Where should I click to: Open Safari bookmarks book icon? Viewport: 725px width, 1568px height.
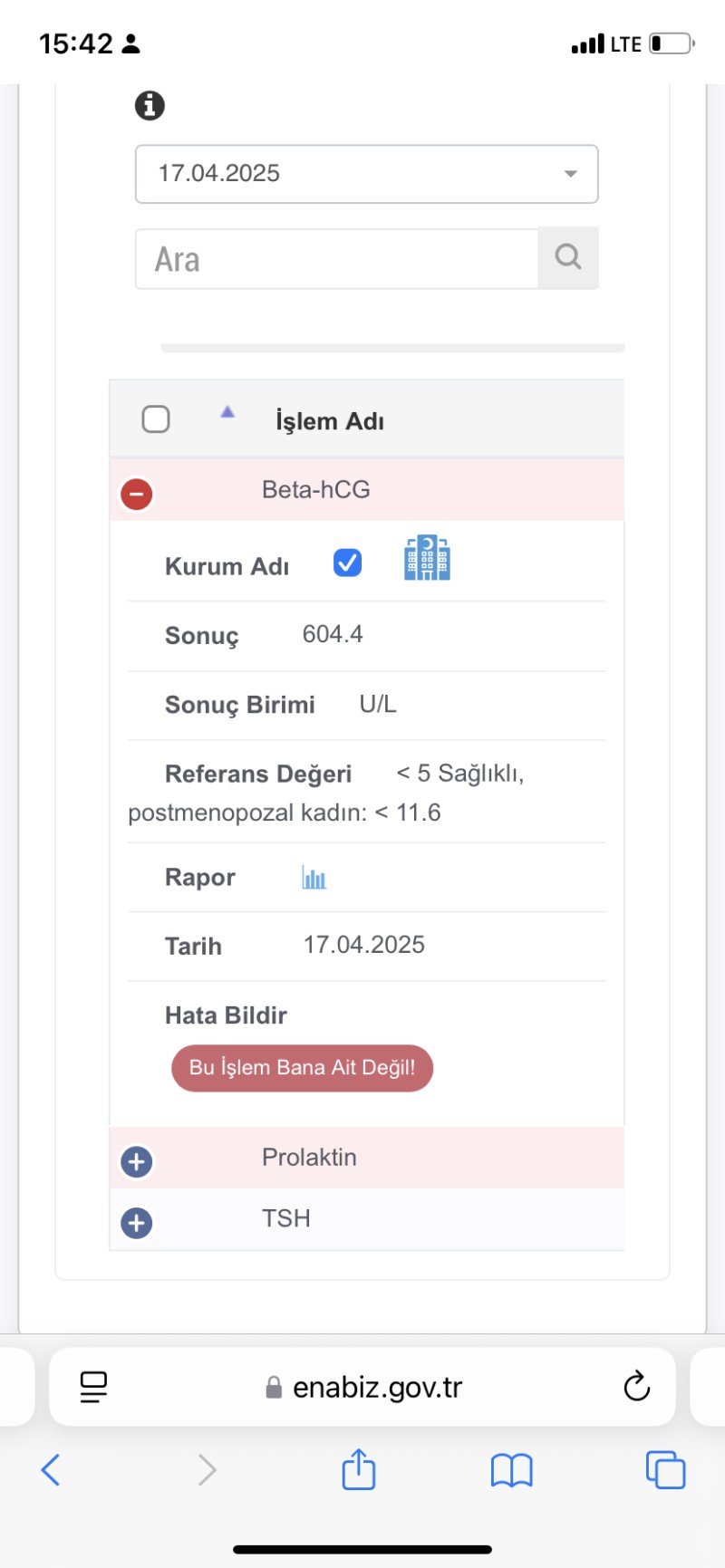coord(512,1470)
